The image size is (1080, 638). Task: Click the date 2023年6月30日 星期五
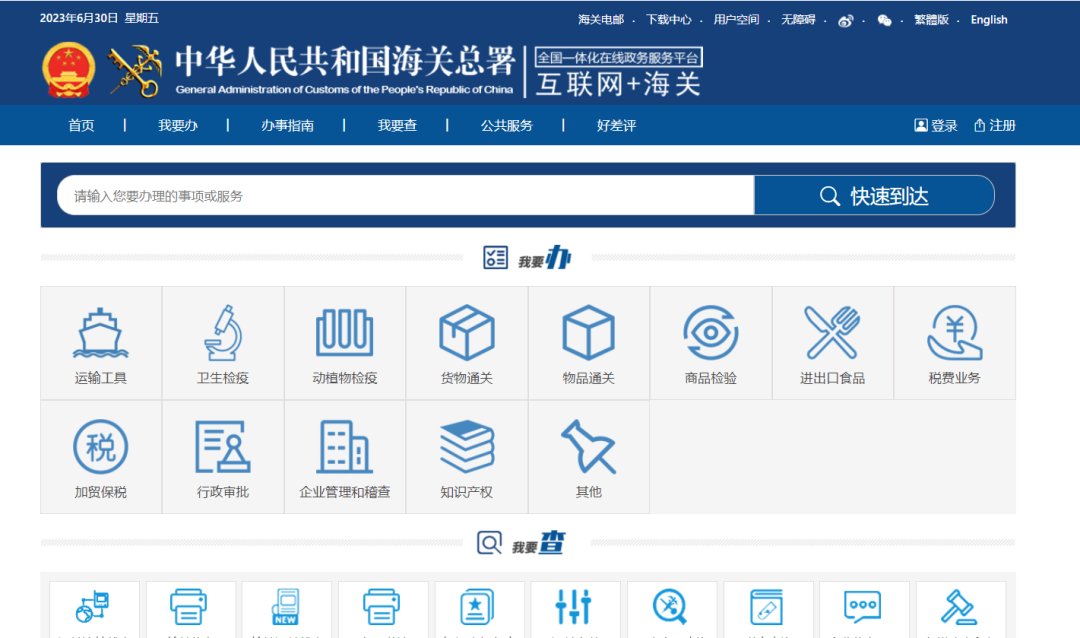99,19
